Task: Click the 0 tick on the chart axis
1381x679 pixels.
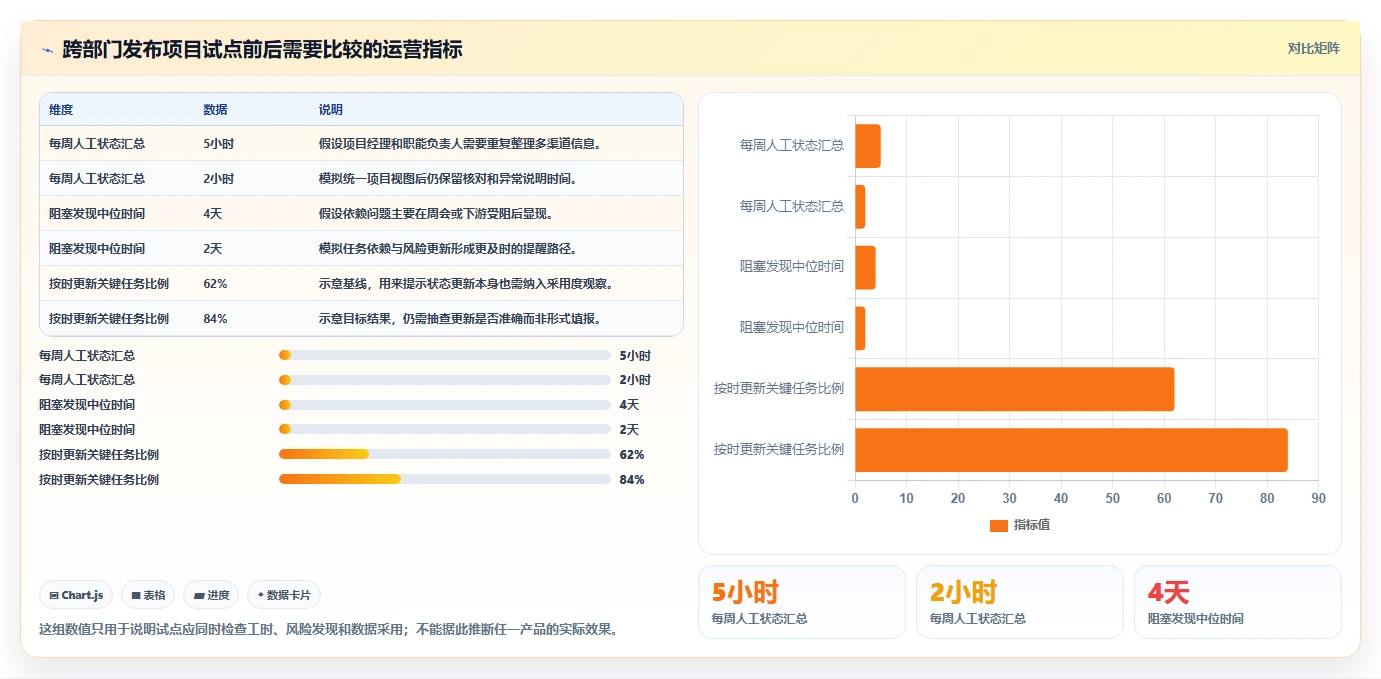Action: click(855, 498)
